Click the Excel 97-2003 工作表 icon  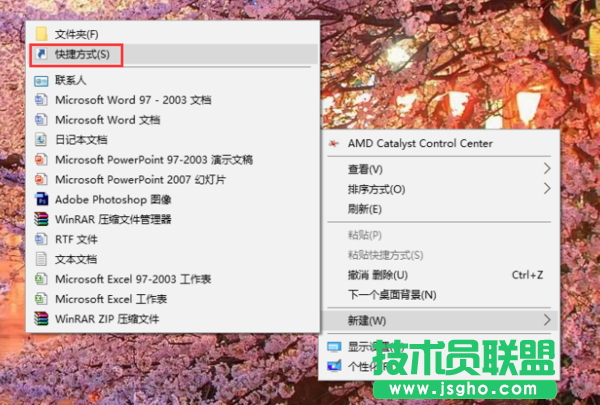pyautogui.click(x=41, y=279)
